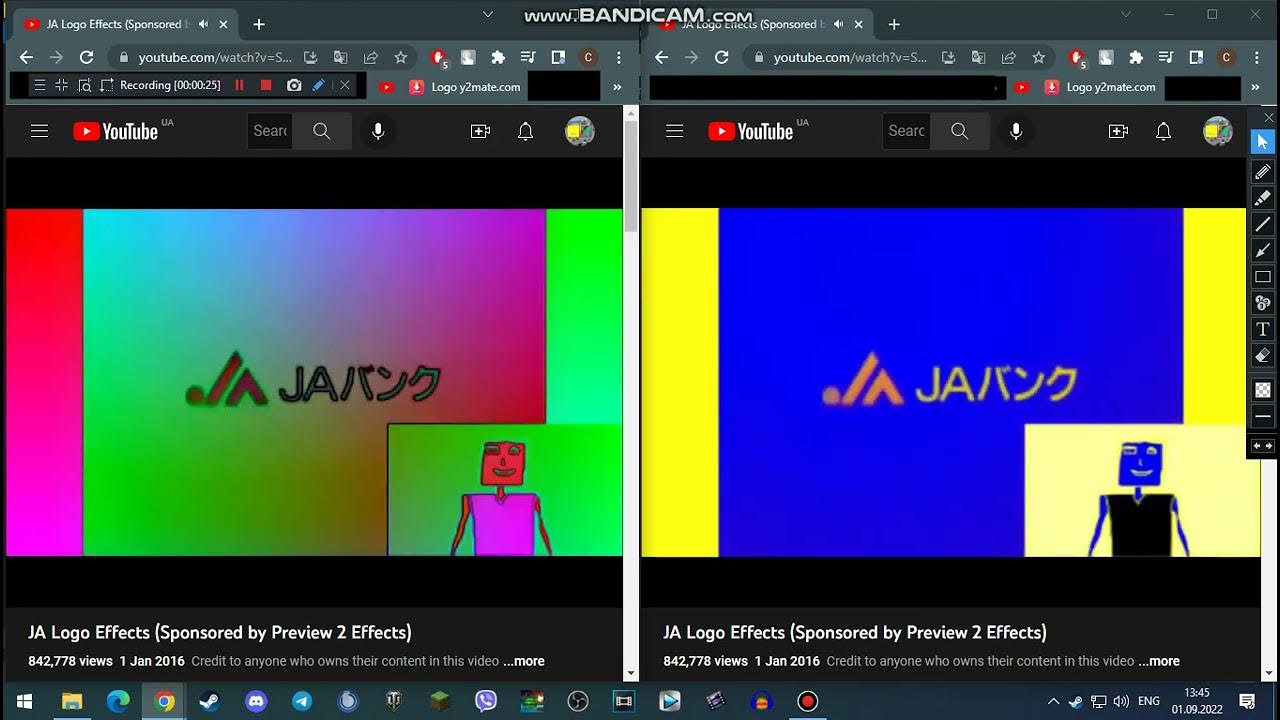Show hidden system tray icons
The width and height of the screenshot is (1280, 720).
click(1053, 701)
